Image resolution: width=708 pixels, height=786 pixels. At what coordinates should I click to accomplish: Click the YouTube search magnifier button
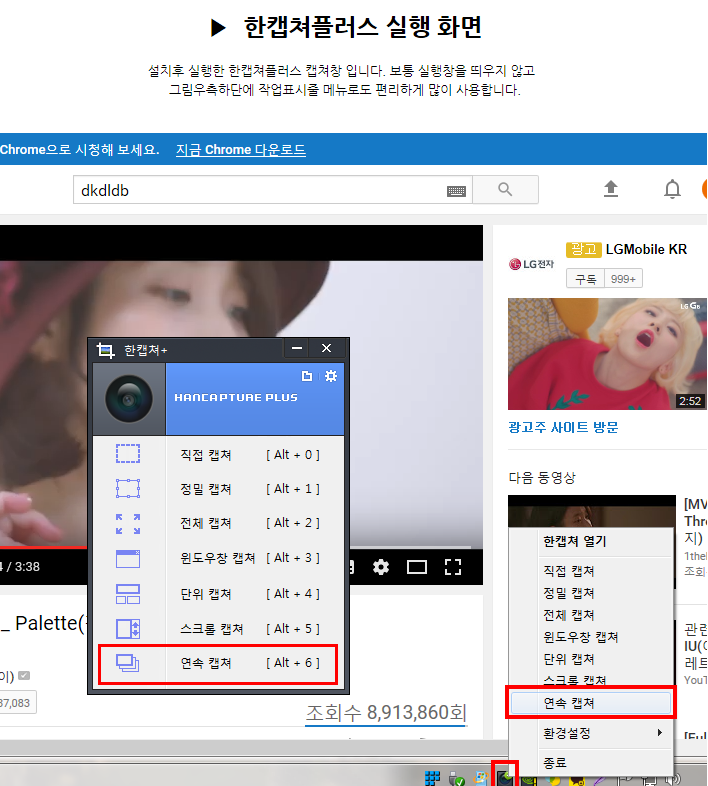(x=505, y=189)
